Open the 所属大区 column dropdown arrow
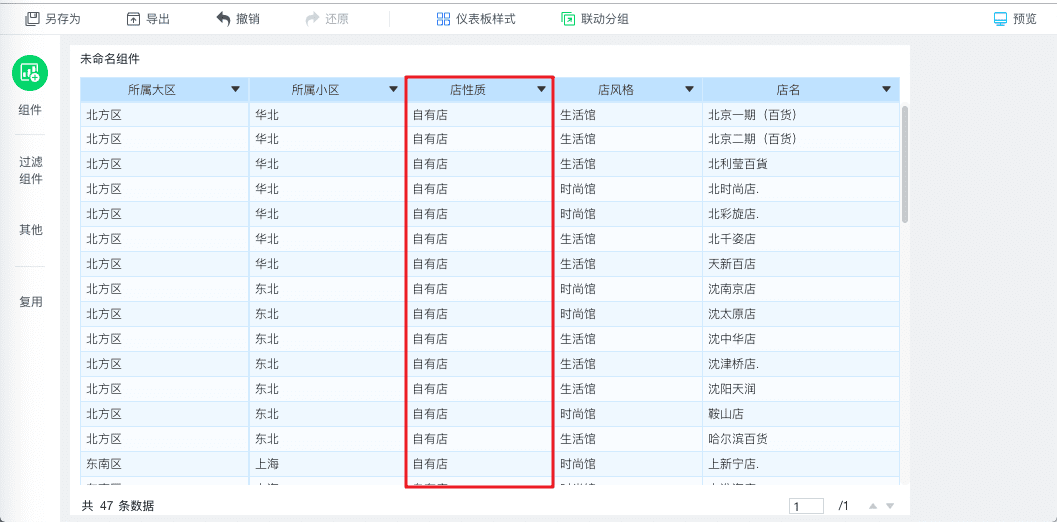Image resolution: width=1057 pixels, height=522 pixels. pyautogui.click(x=235, y=89)
